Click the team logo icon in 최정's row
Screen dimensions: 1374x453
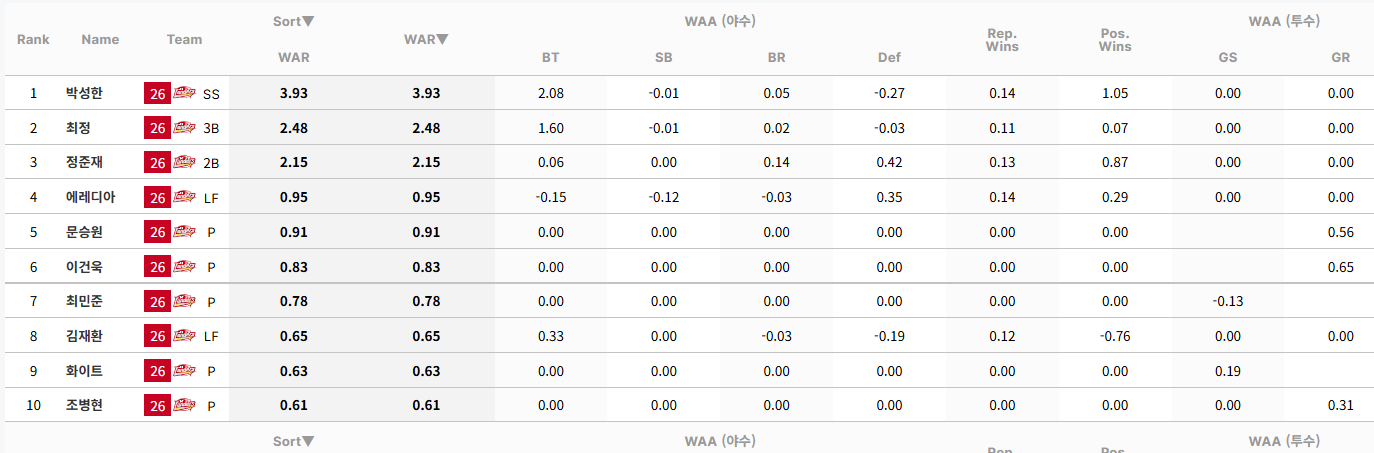185,128
